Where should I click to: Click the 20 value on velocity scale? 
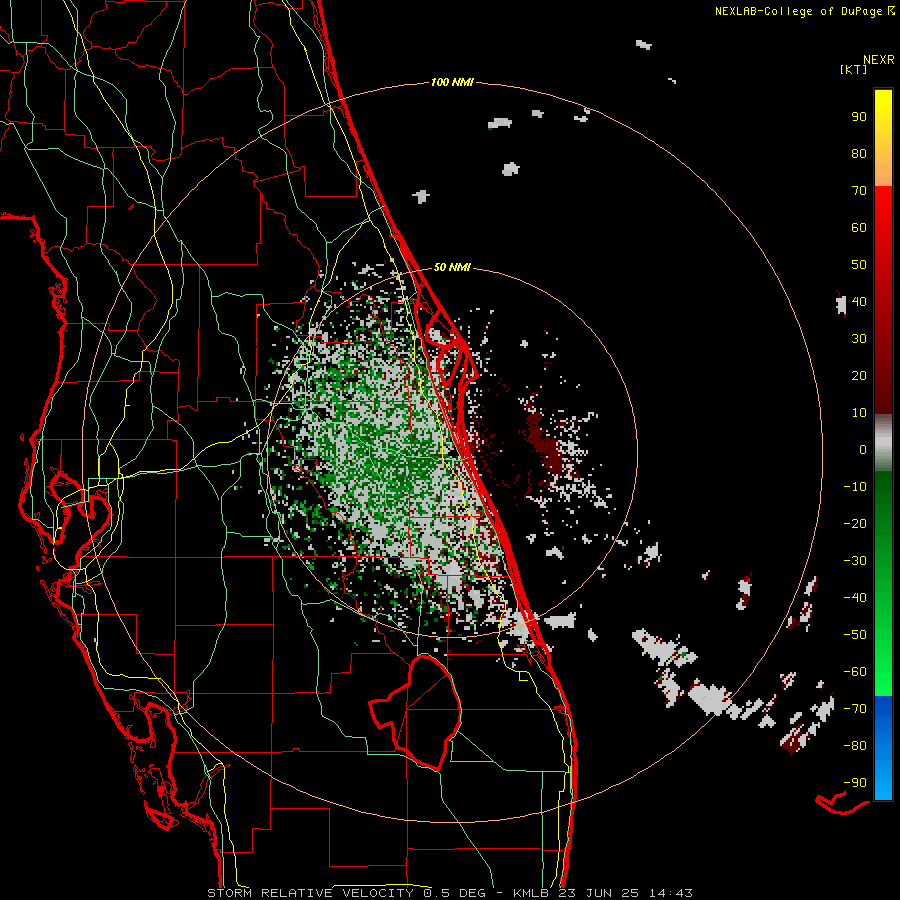859,375
